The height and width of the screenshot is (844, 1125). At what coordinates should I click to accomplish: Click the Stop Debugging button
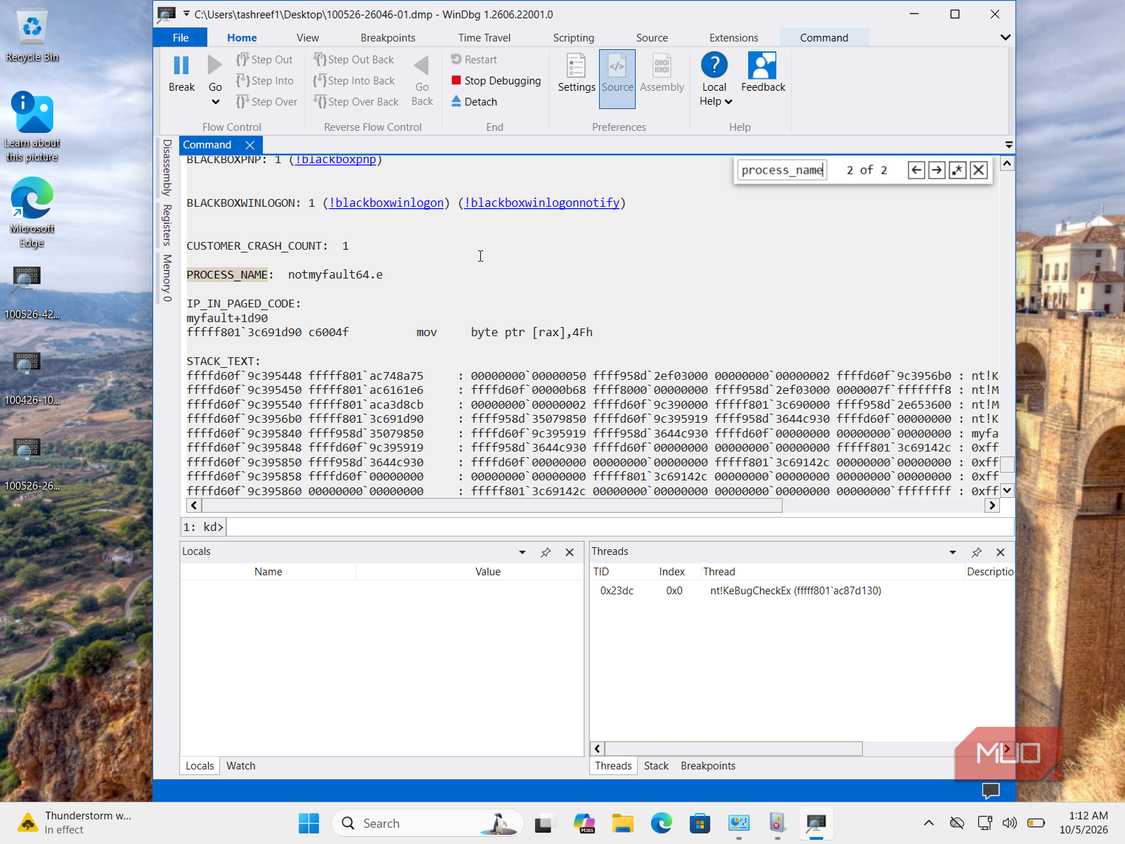[x=496, y=80]
